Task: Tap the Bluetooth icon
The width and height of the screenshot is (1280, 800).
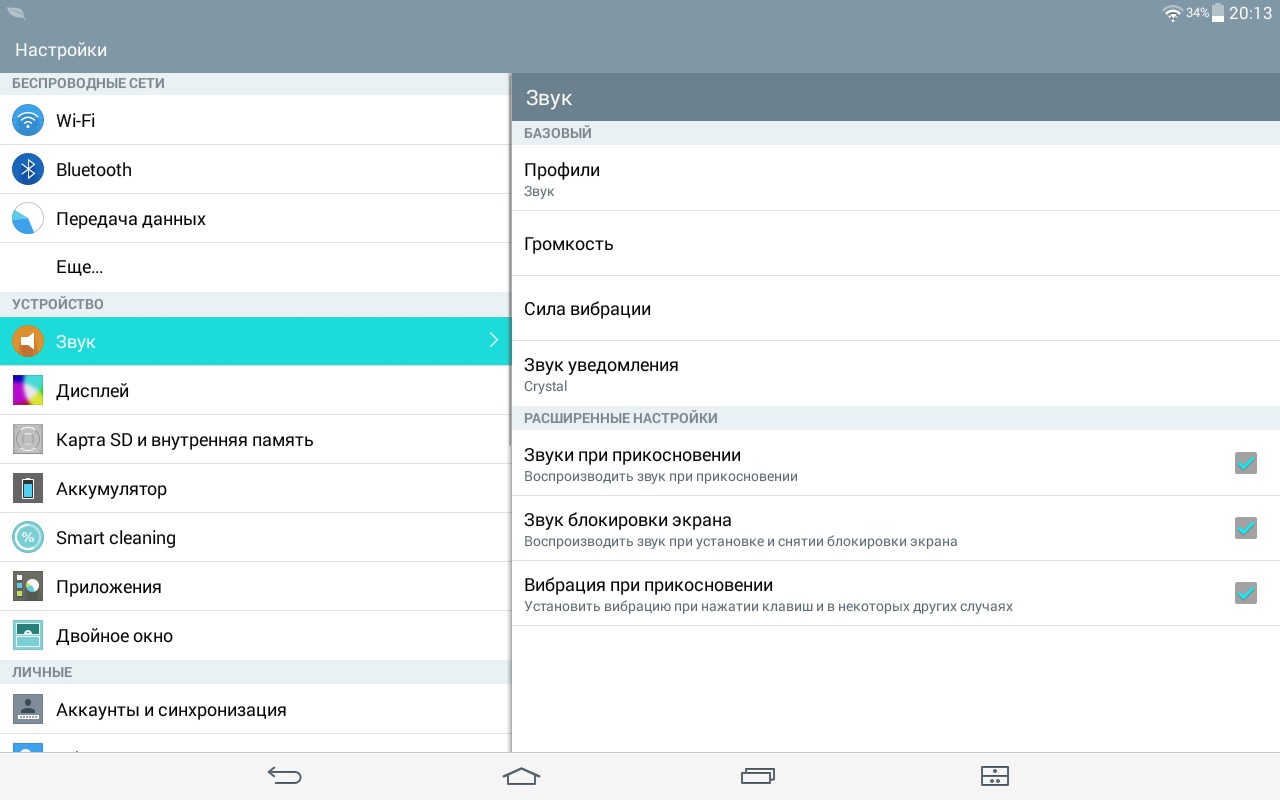Action: [28, 170]
